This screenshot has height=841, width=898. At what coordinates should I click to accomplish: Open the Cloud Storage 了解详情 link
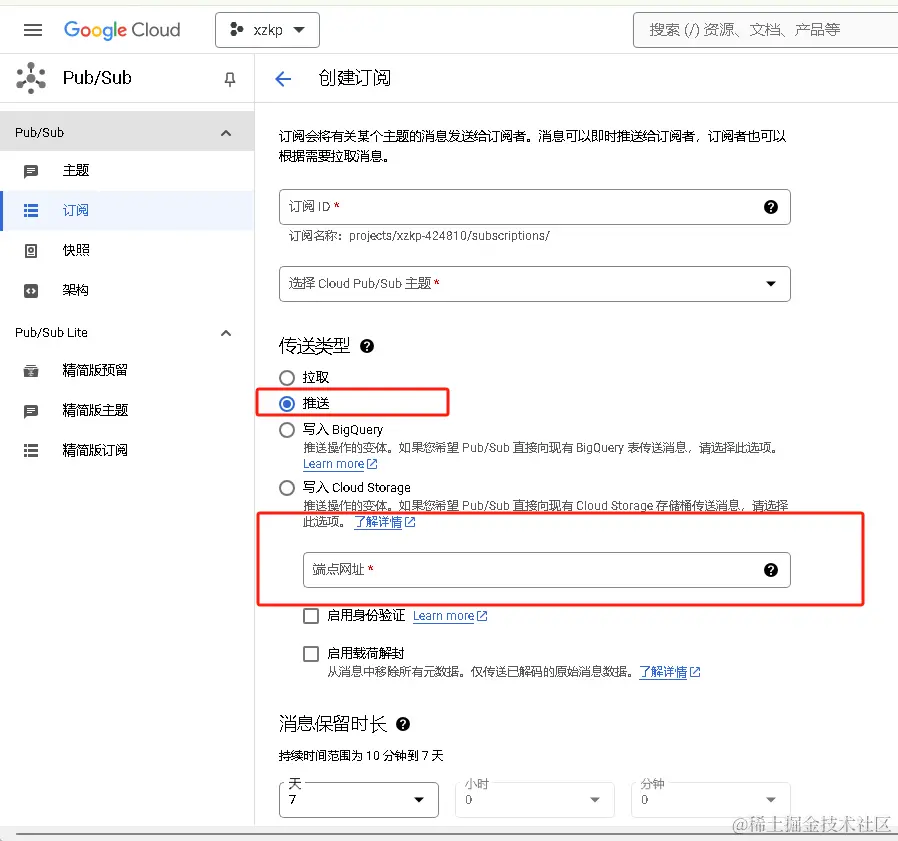point(384,522)
